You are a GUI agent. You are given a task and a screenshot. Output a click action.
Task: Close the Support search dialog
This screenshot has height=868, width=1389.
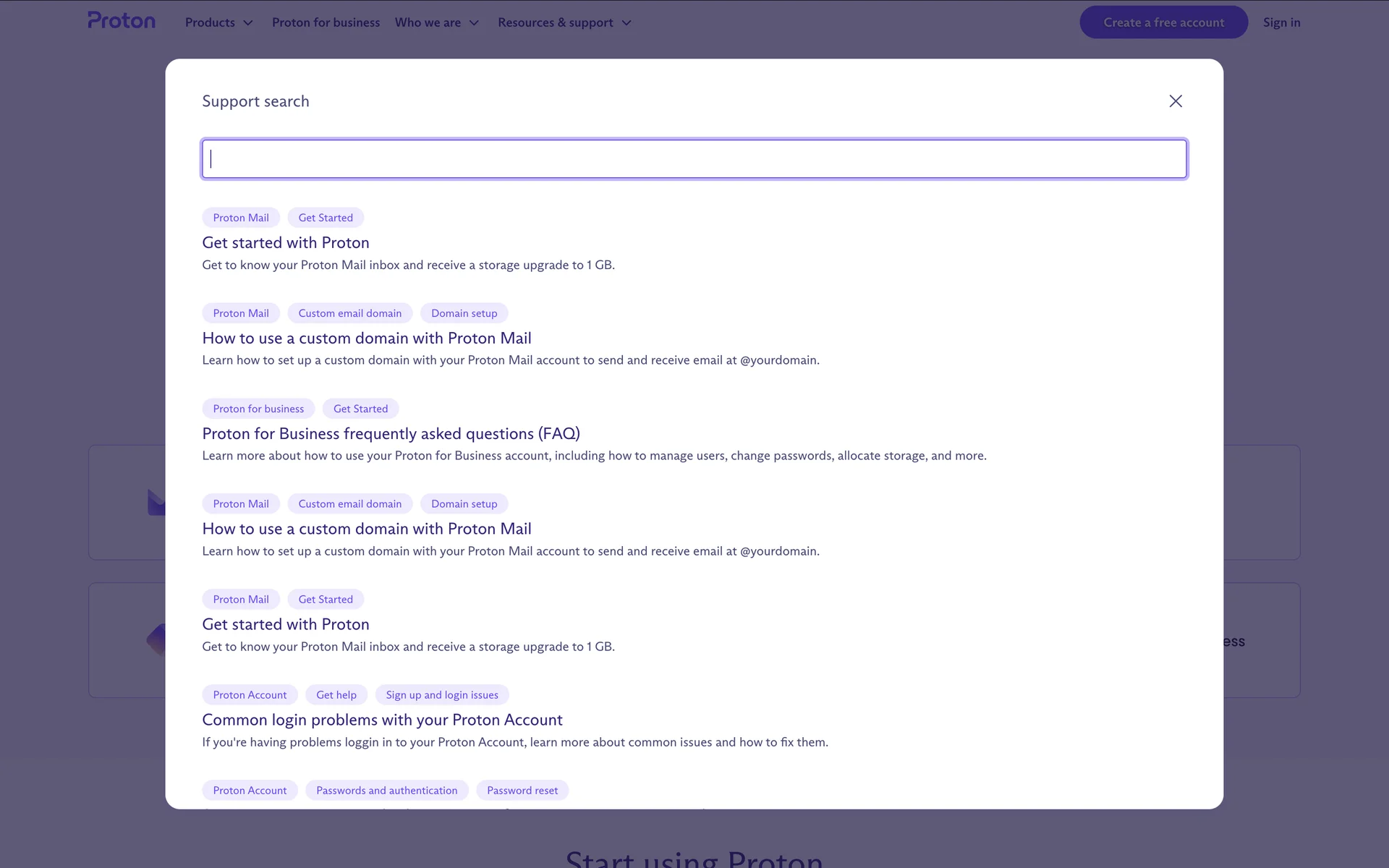coord(1176,101)
